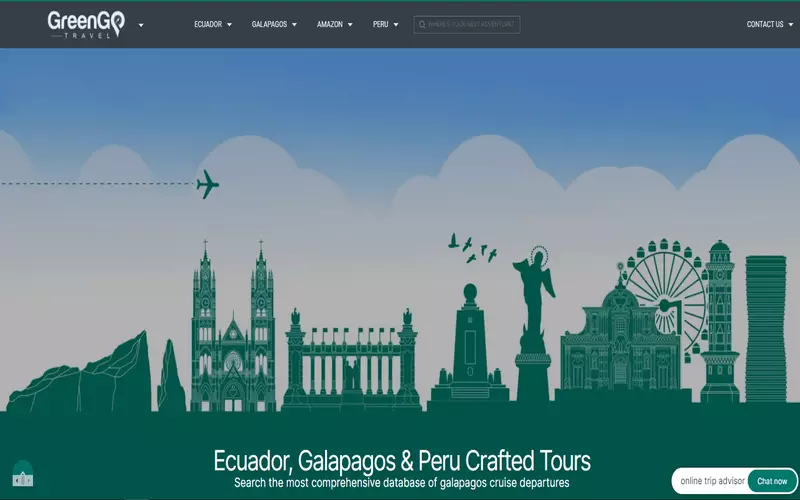Open the Amazon menu
The width and height of the screenshot is (800, 500).
tap(330, 24)
